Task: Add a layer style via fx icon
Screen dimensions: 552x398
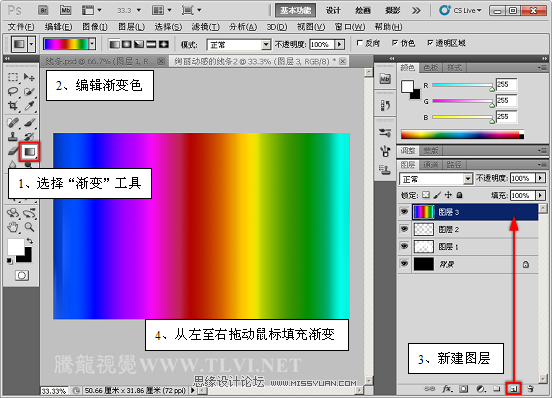Action: pos(447,388)
